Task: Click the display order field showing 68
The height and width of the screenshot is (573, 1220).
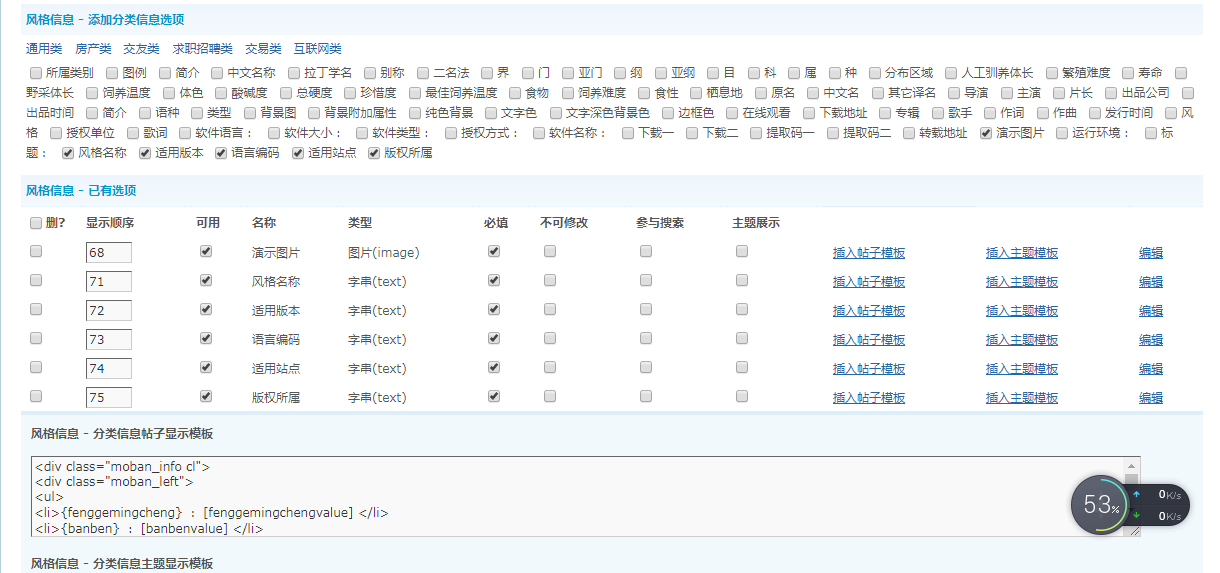Action: 108,253
